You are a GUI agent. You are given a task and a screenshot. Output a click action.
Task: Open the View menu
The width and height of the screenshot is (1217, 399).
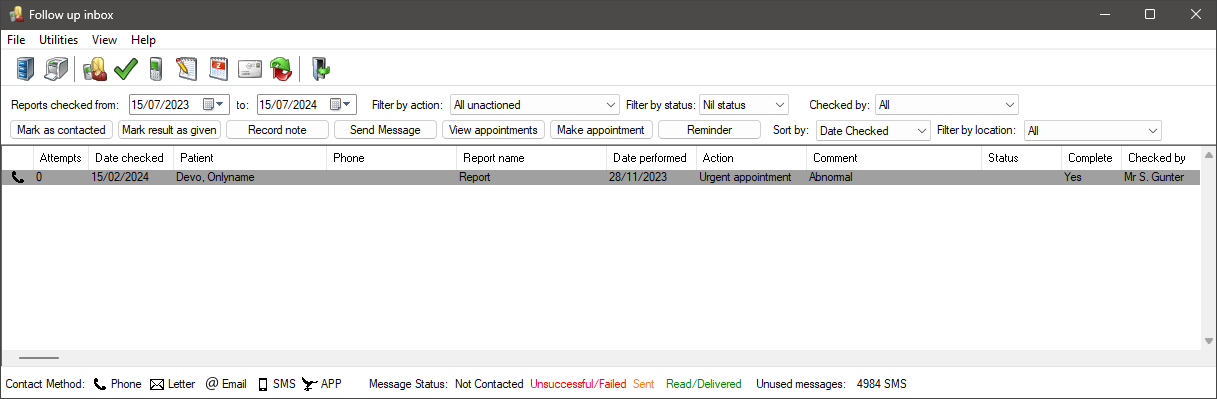pyautogui.click(x=104, y=40)
